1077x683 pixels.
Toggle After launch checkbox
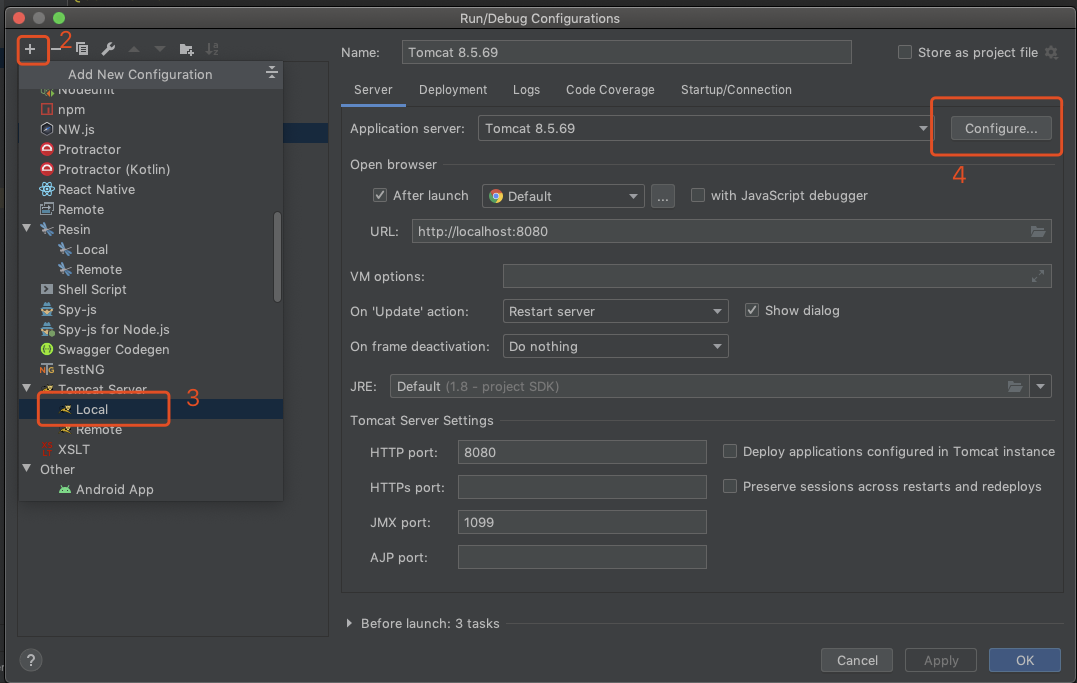pos(379,195)
